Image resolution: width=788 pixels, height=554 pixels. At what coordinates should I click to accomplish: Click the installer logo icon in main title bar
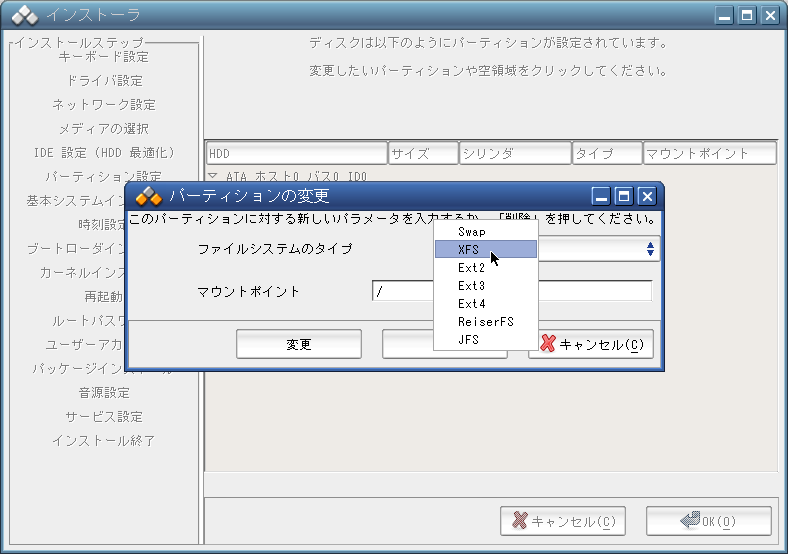[25, 15]
